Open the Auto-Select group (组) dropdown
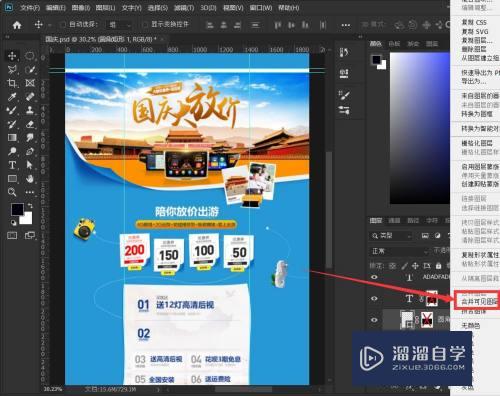Image resolution: width=500 pixels, height=396 pixels. pos(119,25)
